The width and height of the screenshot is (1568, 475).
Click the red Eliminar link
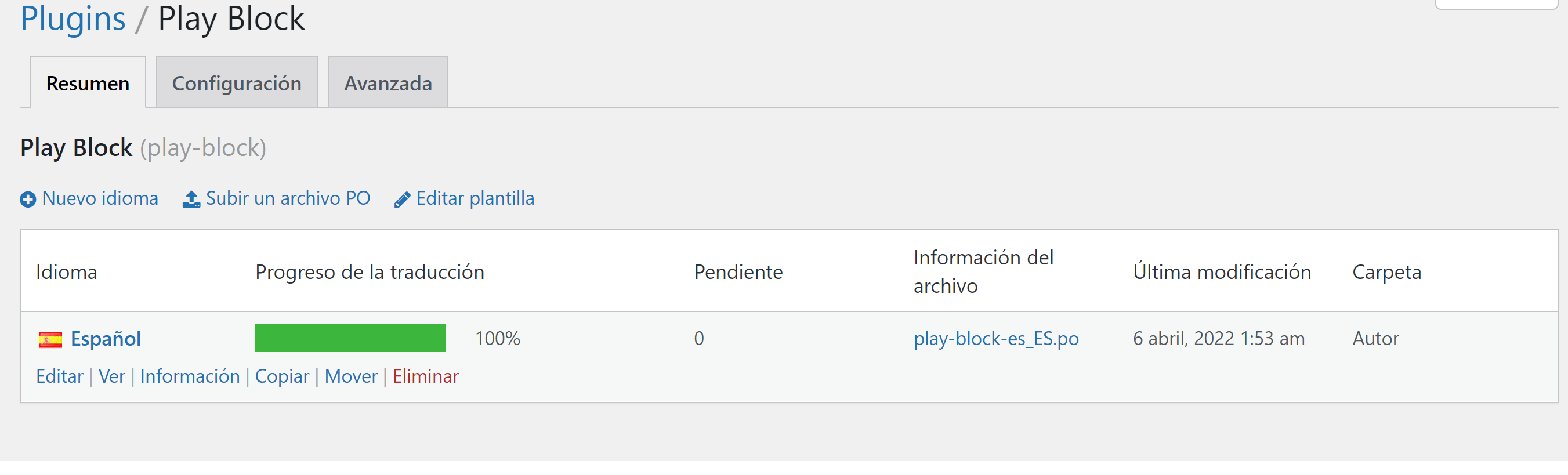[425, 376]
